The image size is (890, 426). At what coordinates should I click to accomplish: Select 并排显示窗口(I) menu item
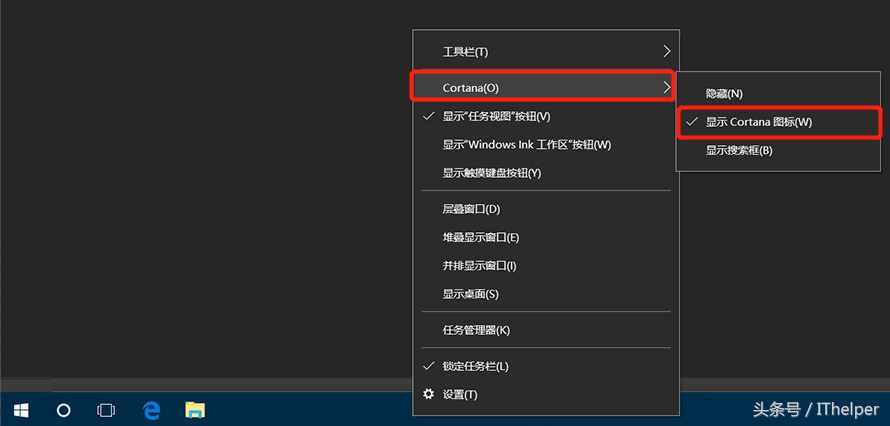(x=479, y=265)
